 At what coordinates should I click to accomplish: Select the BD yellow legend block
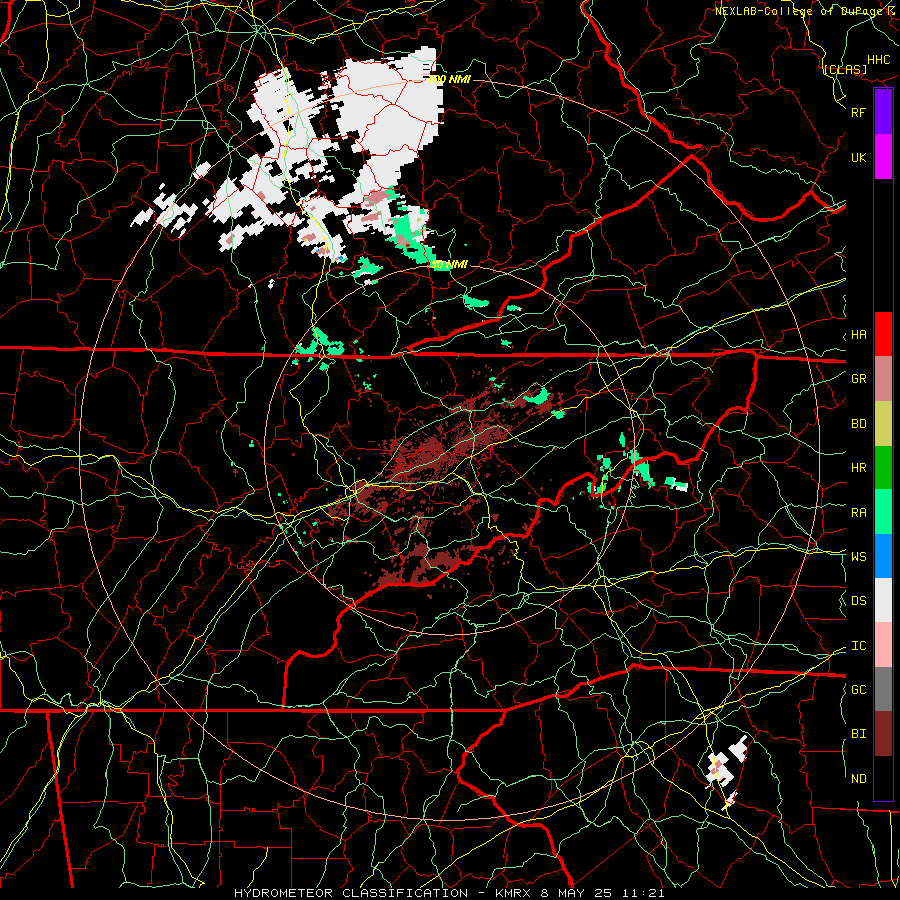[883, 424]
